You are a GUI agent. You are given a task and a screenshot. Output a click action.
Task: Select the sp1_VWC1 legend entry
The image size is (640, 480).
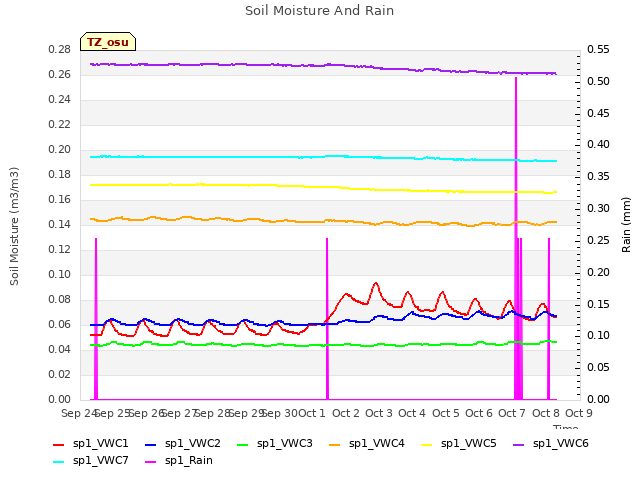coord(91,444)
